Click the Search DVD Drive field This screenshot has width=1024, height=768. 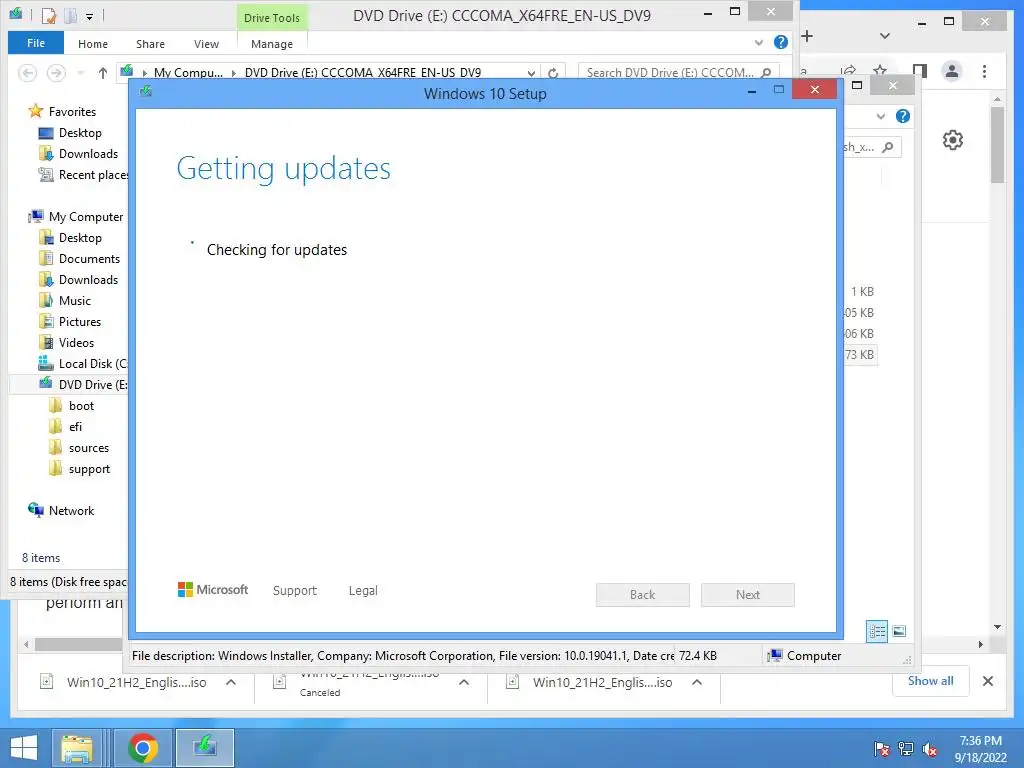(678, 72)
